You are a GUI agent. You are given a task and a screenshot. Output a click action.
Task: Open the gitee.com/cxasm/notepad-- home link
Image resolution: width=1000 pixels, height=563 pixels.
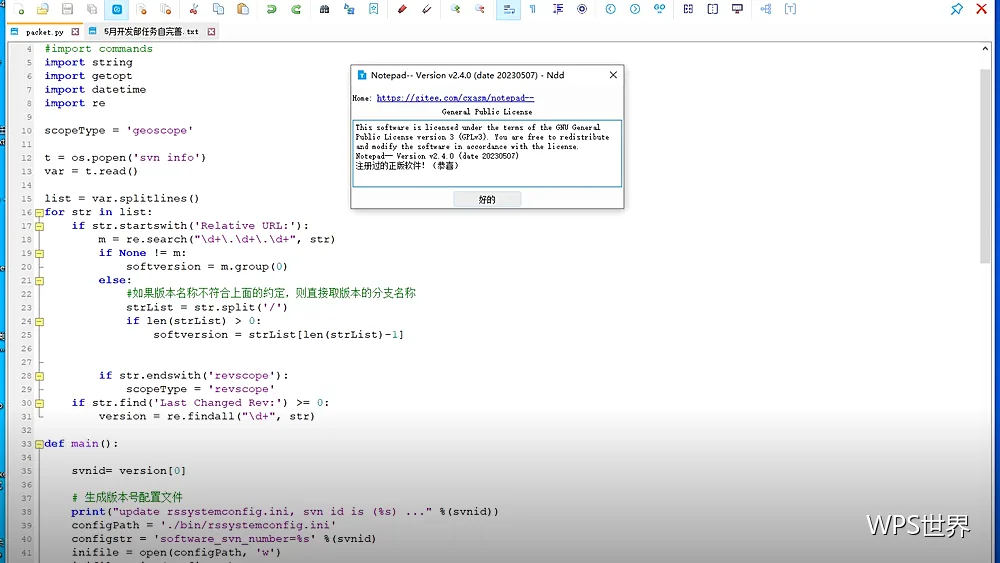pyautogui.click(x=455, y=98)
